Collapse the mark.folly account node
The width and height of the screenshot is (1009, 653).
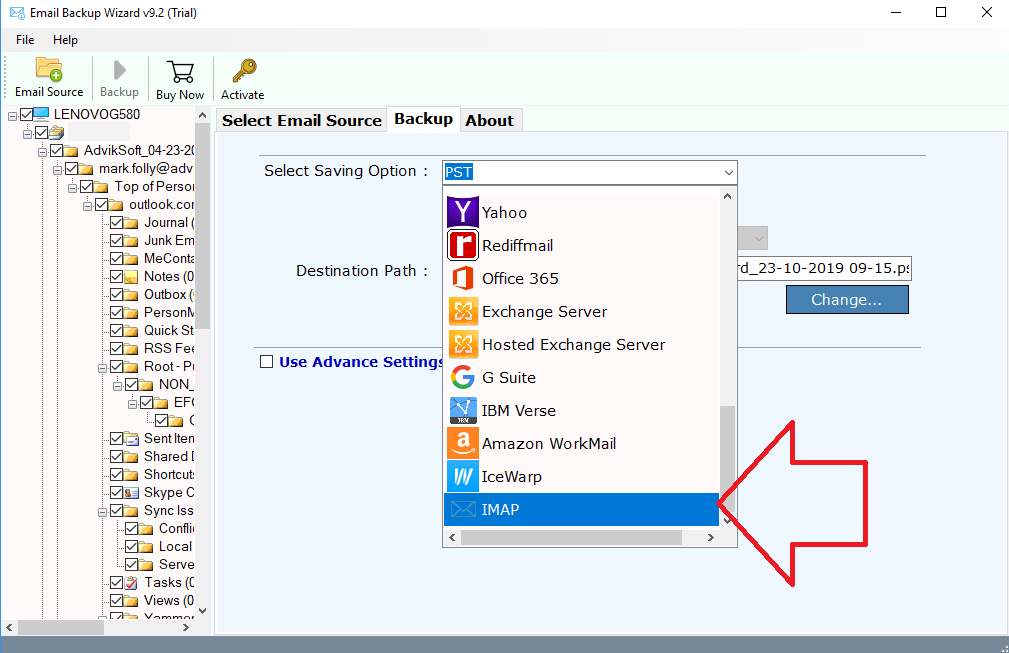click(x=57, y=170)
